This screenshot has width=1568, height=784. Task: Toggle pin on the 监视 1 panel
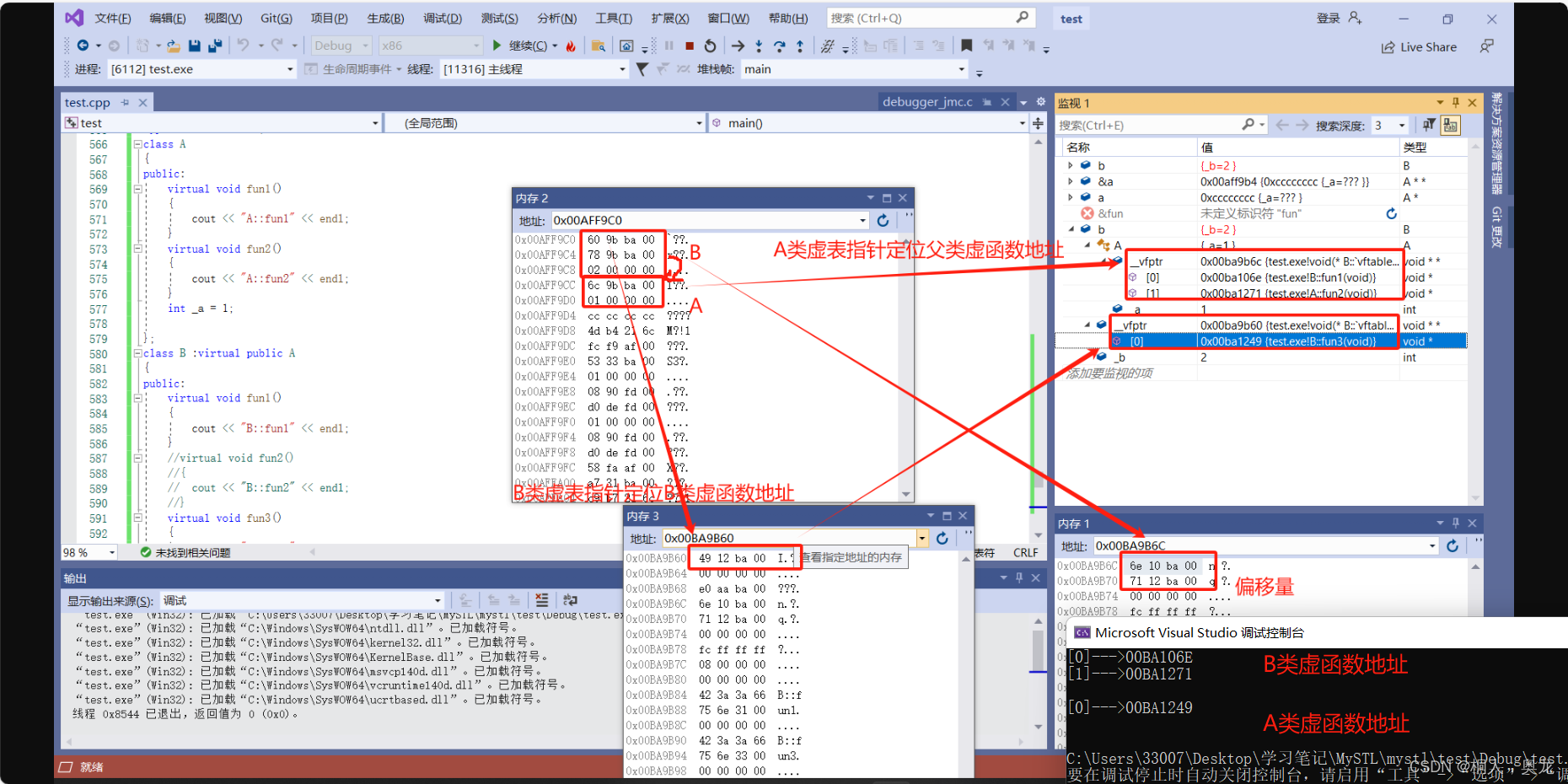tap(1456, 103)
